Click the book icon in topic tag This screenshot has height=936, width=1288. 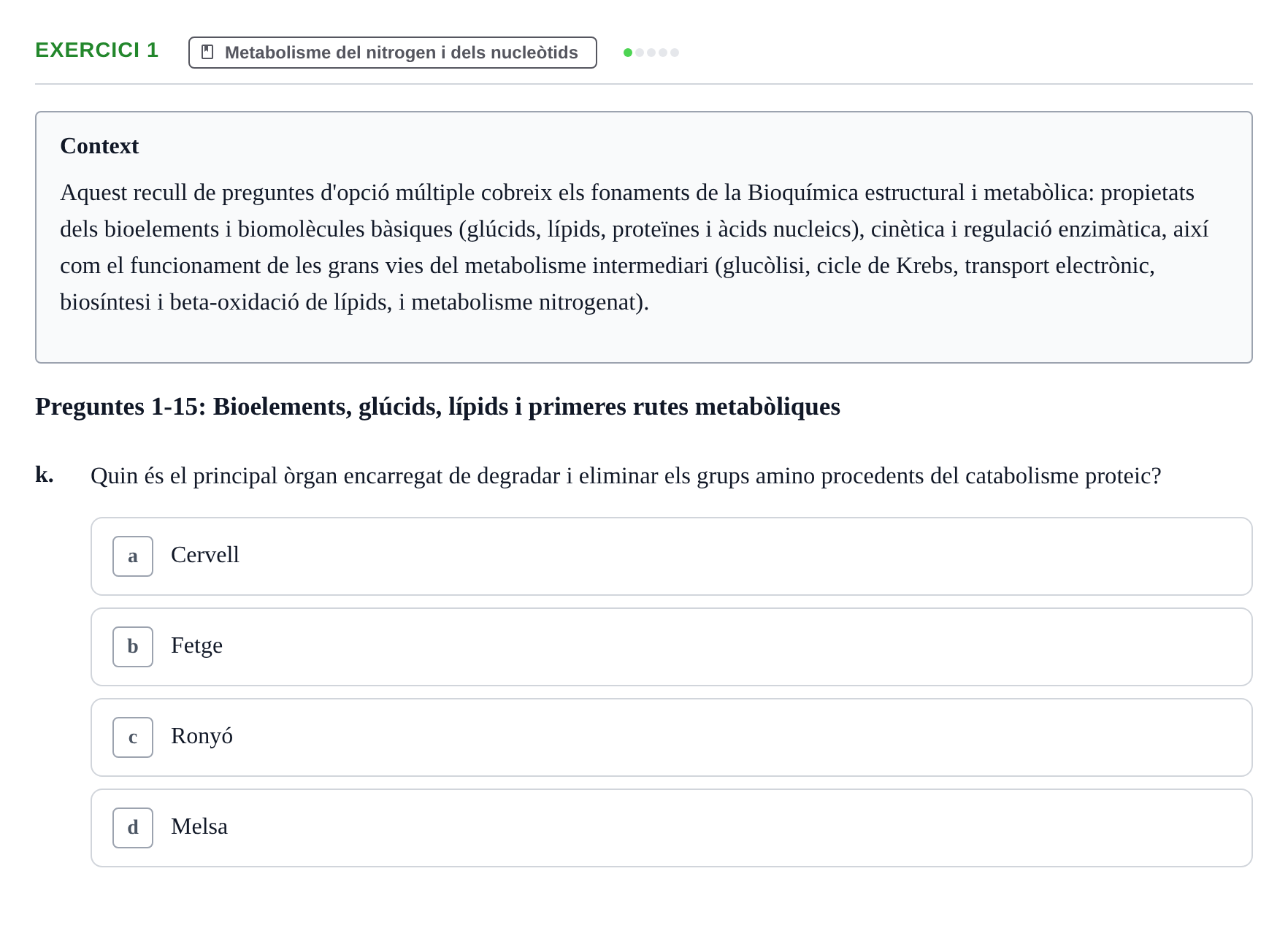207,53
